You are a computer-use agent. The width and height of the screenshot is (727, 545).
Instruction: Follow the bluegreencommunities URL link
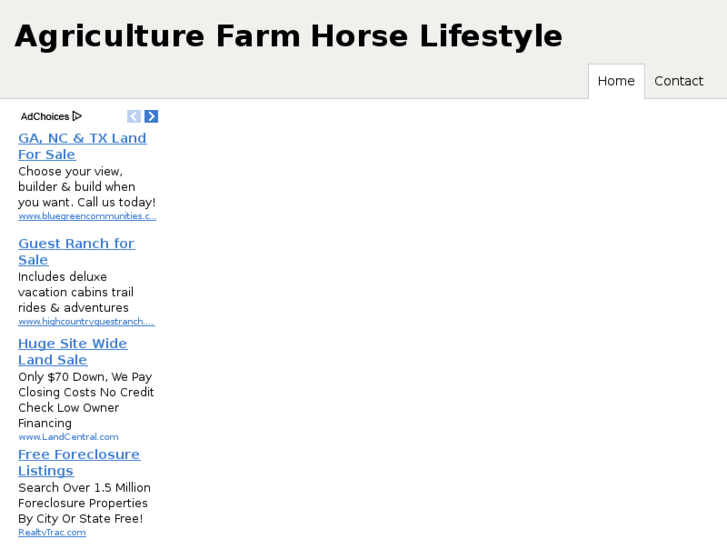[87, 216]
